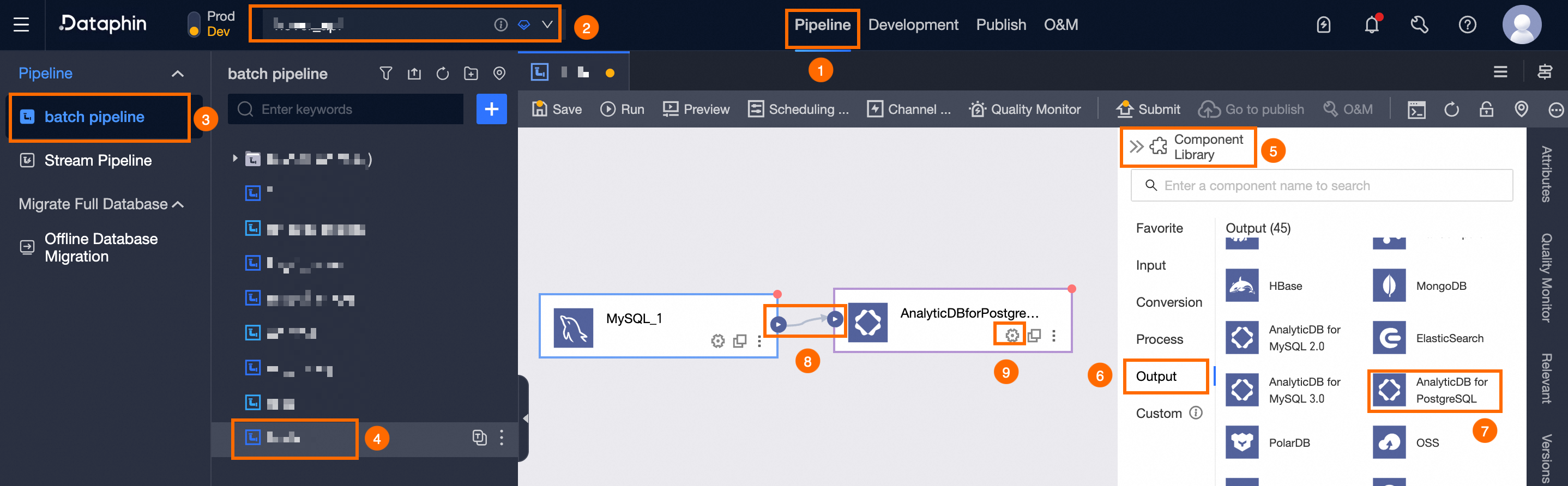The image size is (1568, 486).
Task: Submit the pipeline
Action: [1148, 109]
